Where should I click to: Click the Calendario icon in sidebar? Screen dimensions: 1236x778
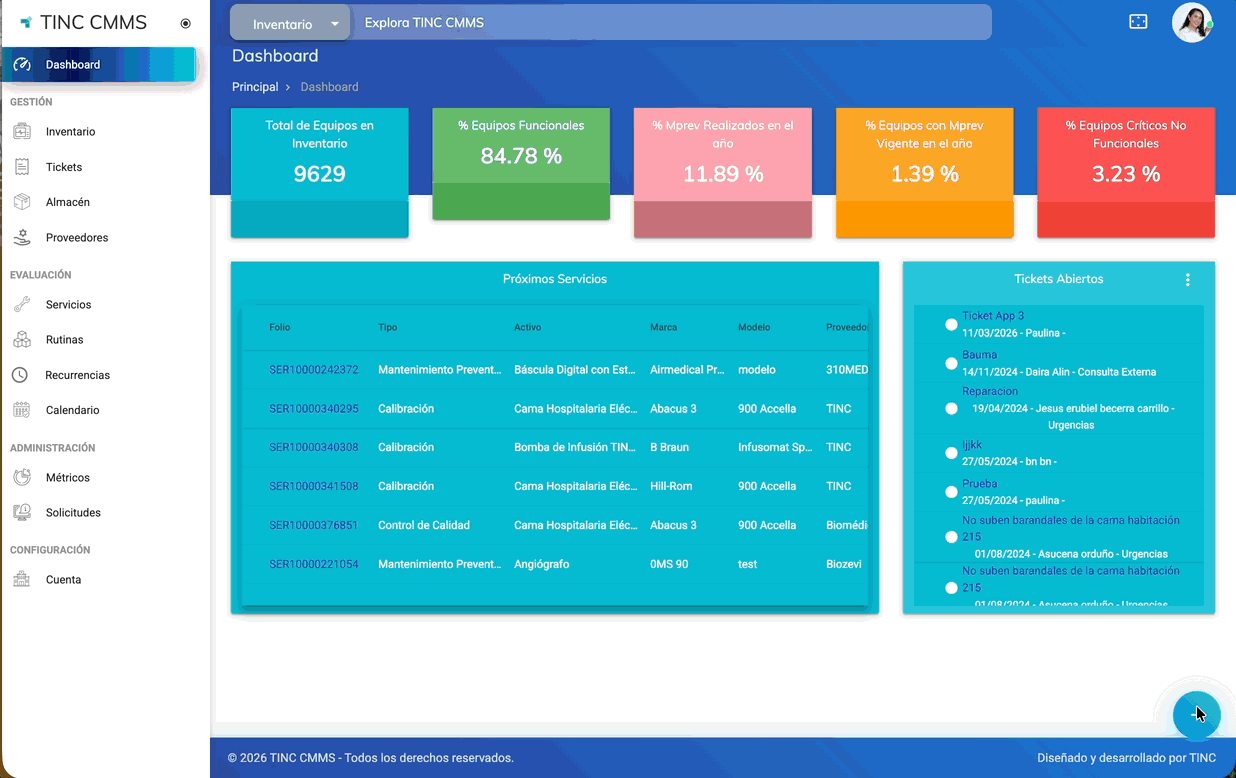(x=22, y=410)
